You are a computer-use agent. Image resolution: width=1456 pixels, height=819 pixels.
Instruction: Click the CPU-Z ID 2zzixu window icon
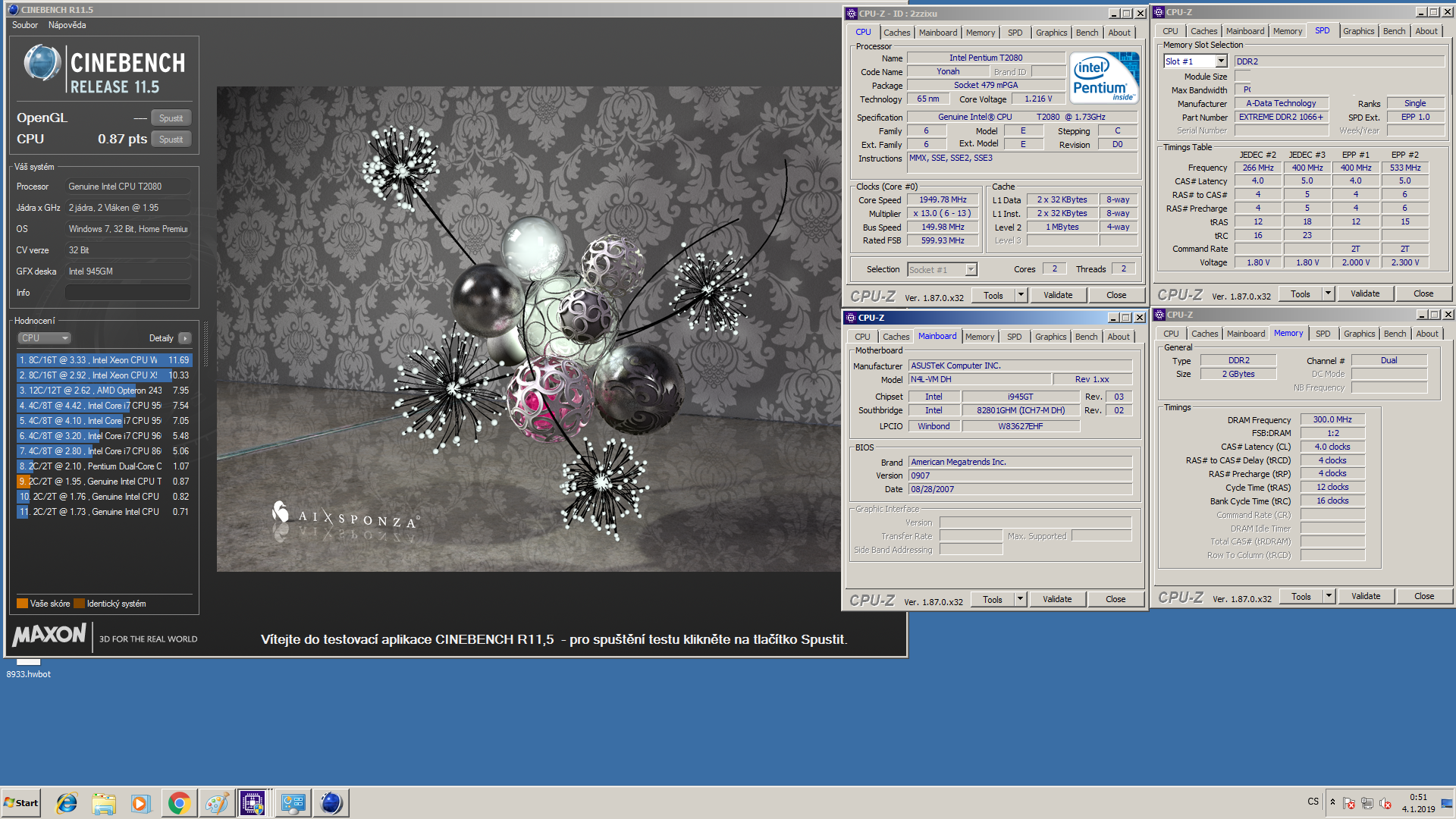852,14
